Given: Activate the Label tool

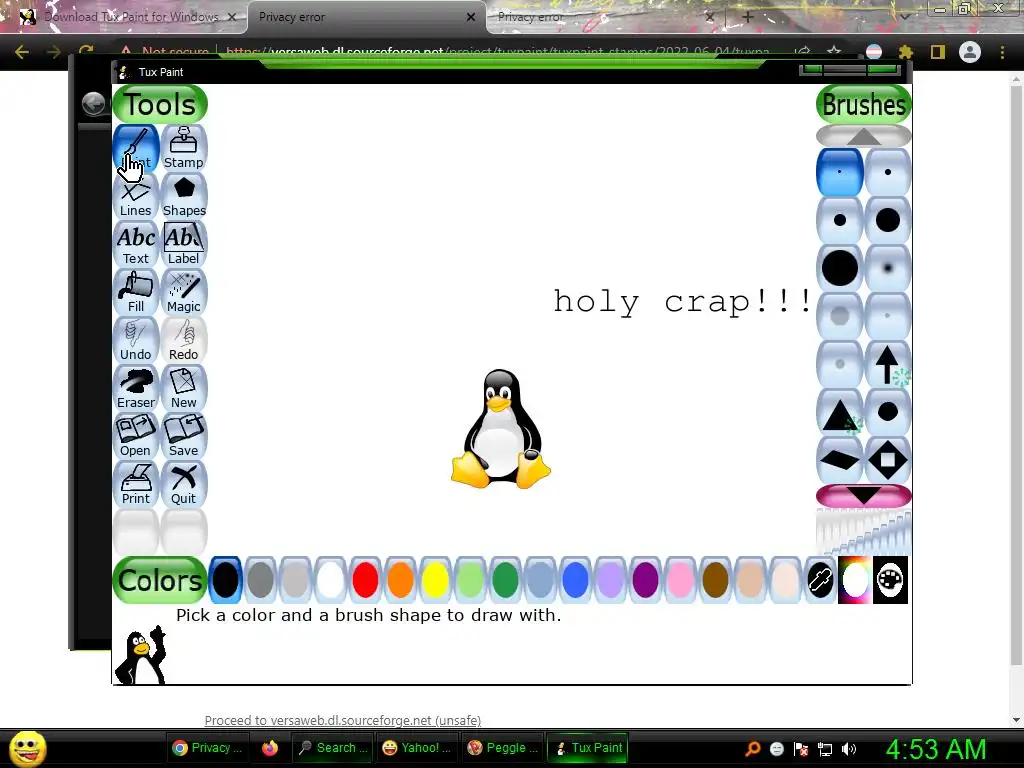Looking at the screenshot, I should pos(184,244).
